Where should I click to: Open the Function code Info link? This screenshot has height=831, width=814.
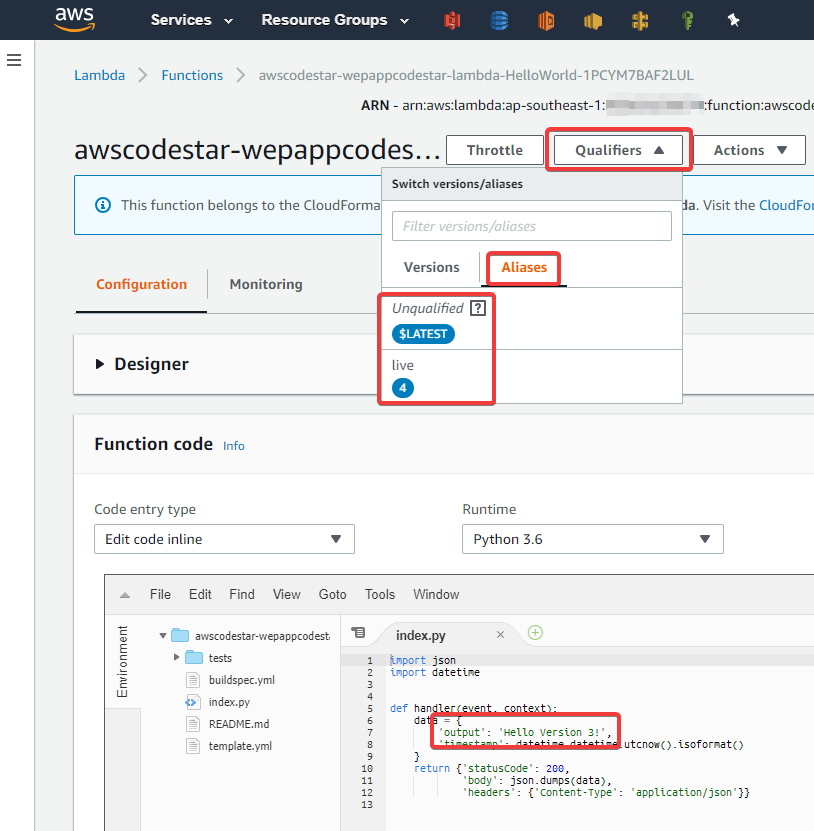point(234,446)
